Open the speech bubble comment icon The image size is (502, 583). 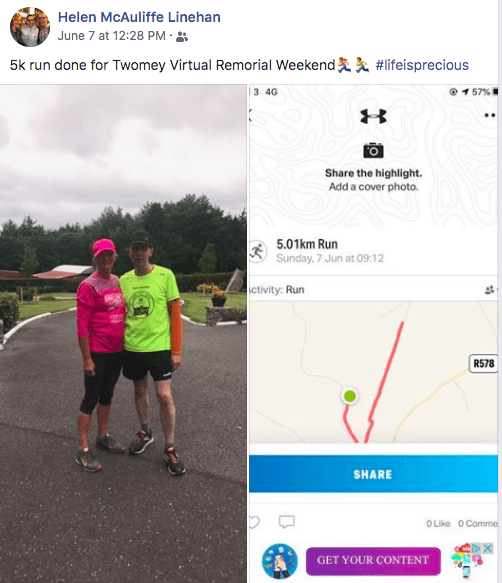pyautogui.click(x=287, y=522)
